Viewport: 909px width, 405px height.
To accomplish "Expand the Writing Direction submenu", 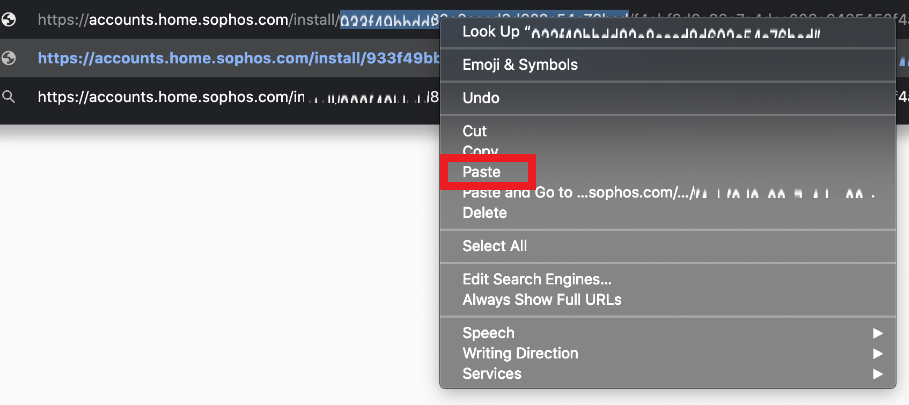I will point(520,353).
